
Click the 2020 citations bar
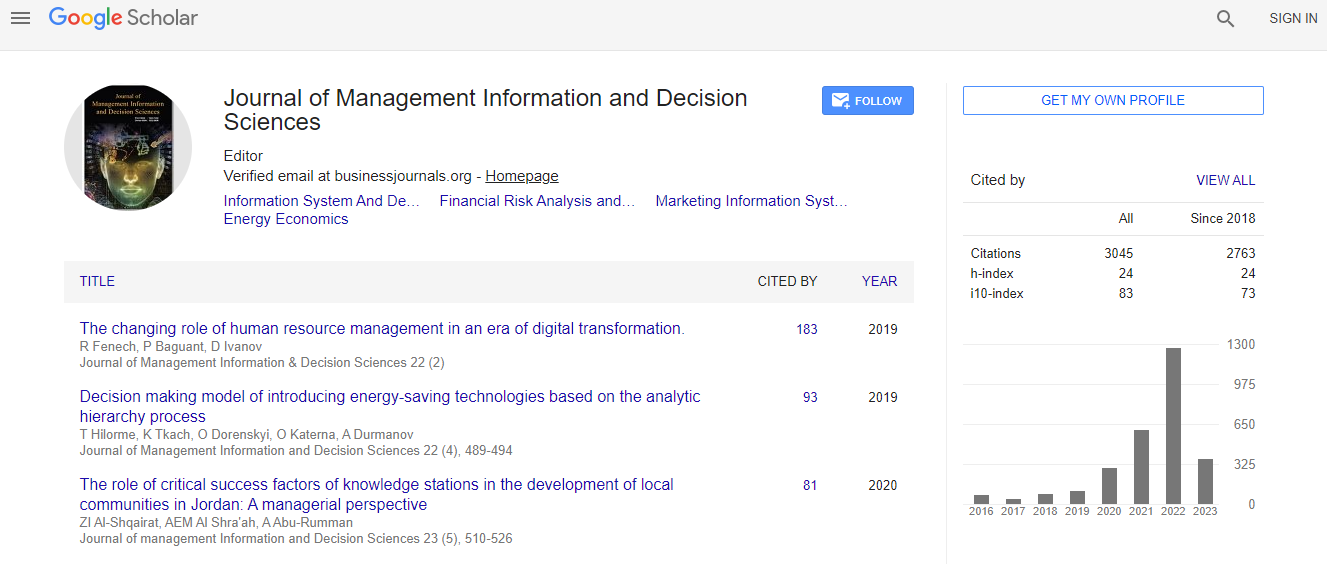(1109, 486)
